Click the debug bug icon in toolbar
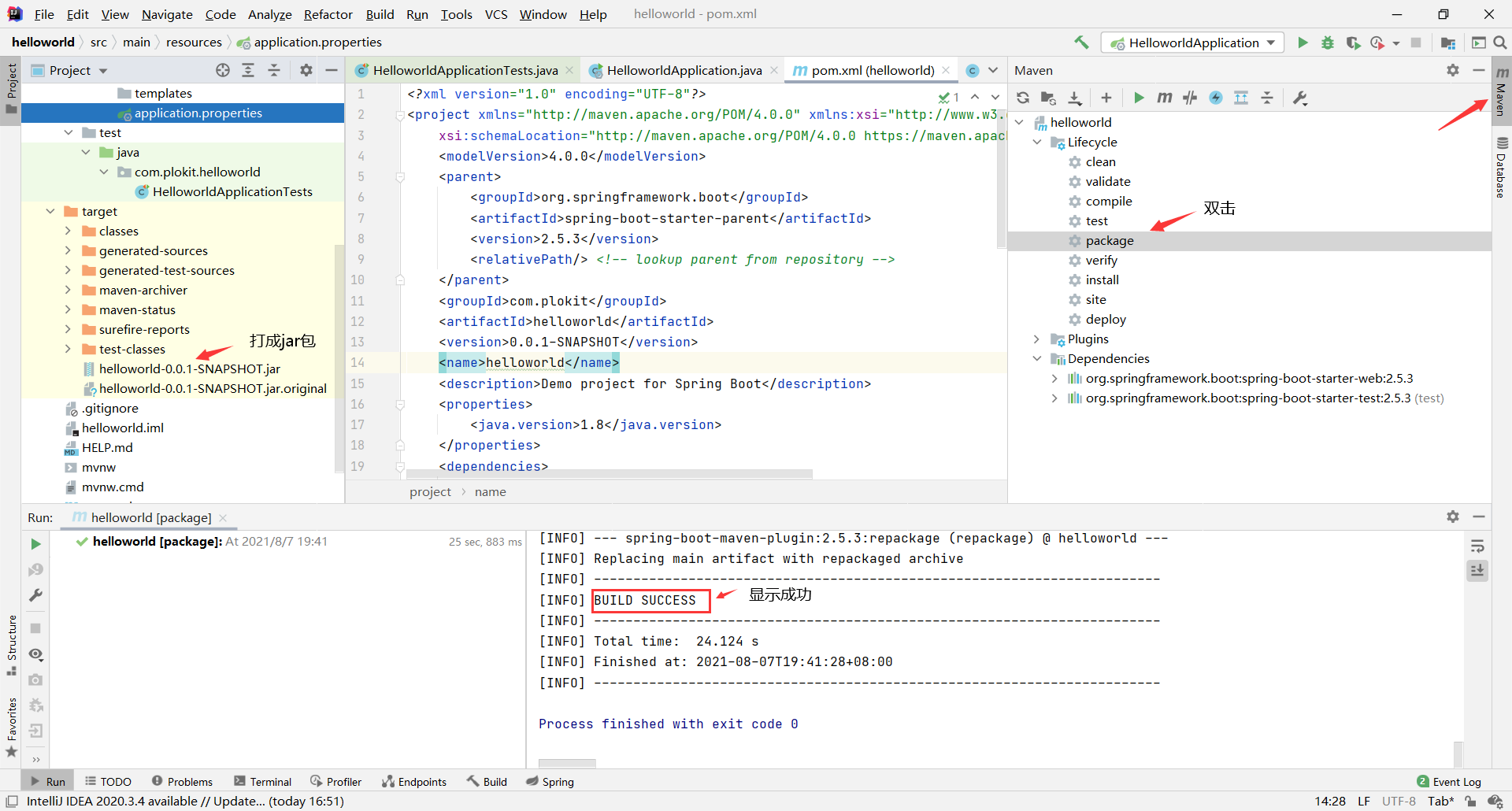The height and width of the screenshot is (811, 1512). tap(1328, 43)
